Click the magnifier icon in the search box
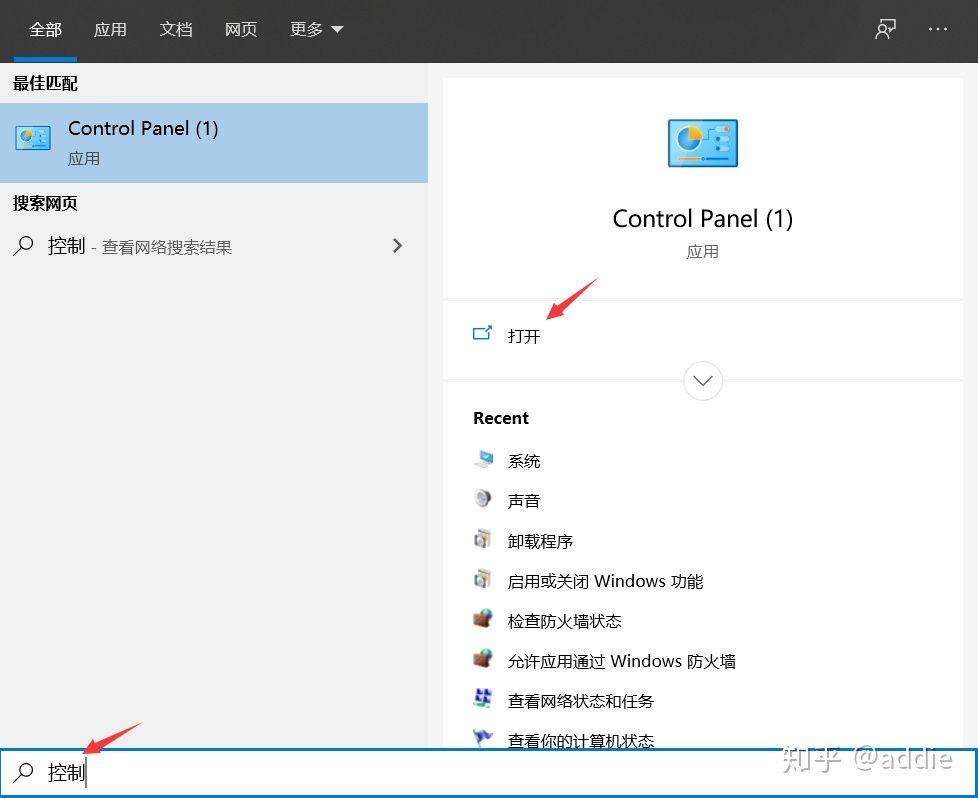 pos(21,771)
